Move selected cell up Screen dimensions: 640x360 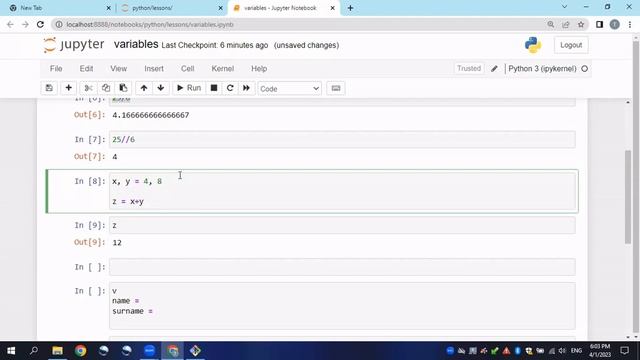[x=144, y=88]
